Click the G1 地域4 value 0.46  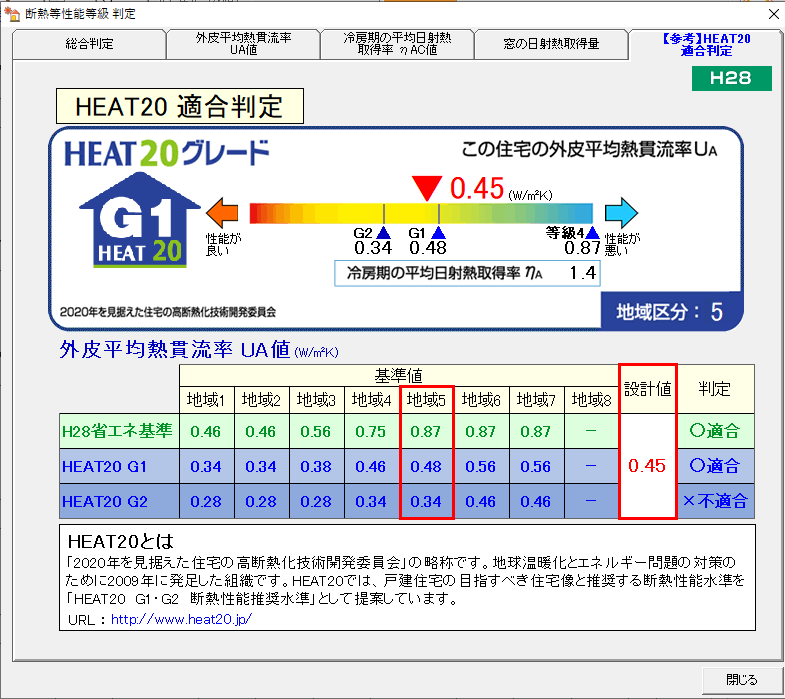click(371, 466)
